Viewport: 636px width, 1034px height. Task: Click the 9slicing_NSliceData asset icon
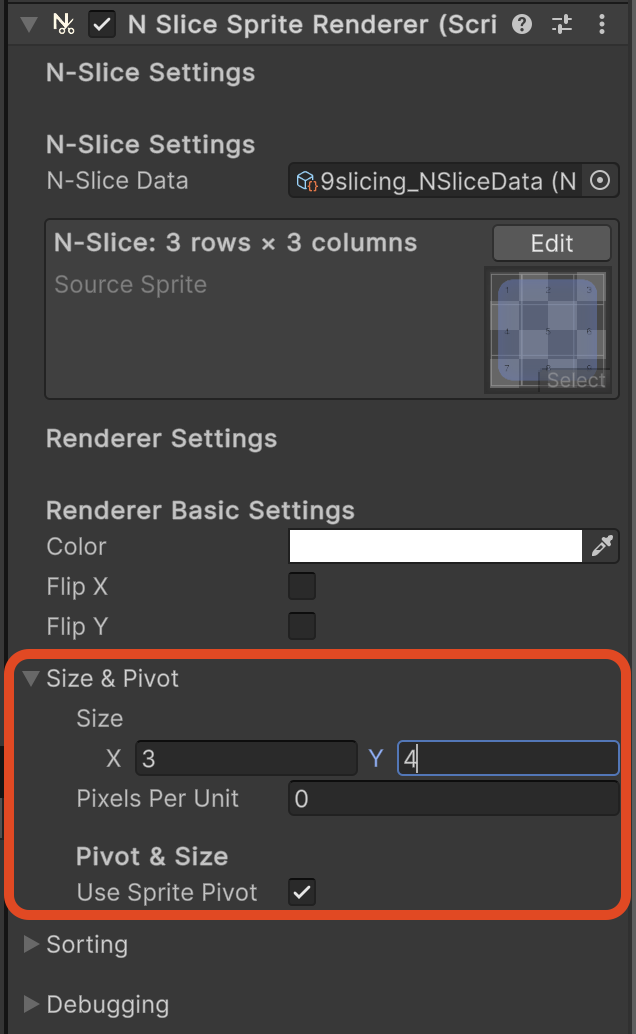pyautogui.click(x=306, y=181)
